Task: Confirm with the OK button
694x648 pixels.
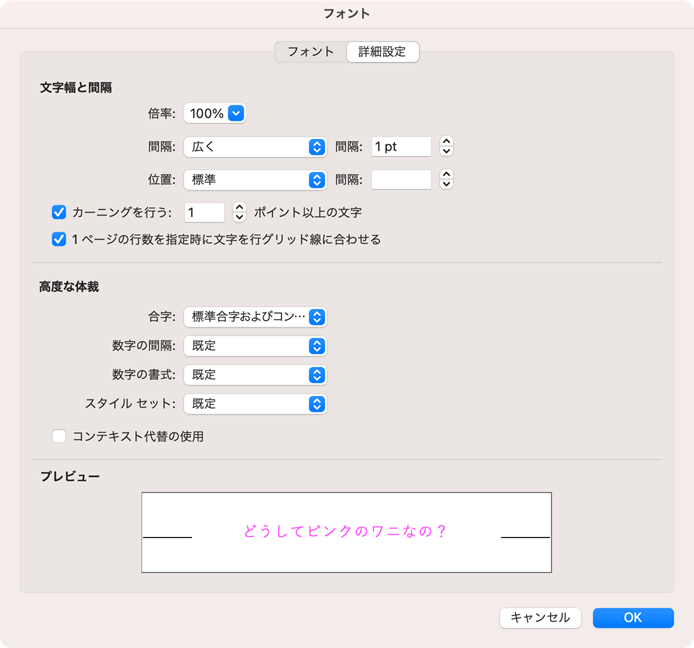Action: pos(632,618)
